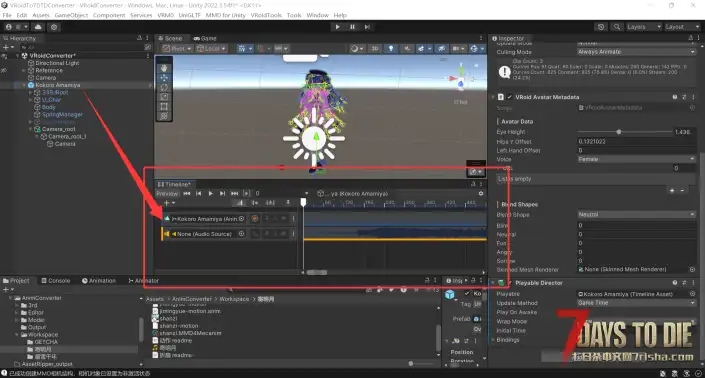The height and width of the screenshot is (378, 705).
Task: Select the Hand view tool in Scene
Action: coord(164,68)
